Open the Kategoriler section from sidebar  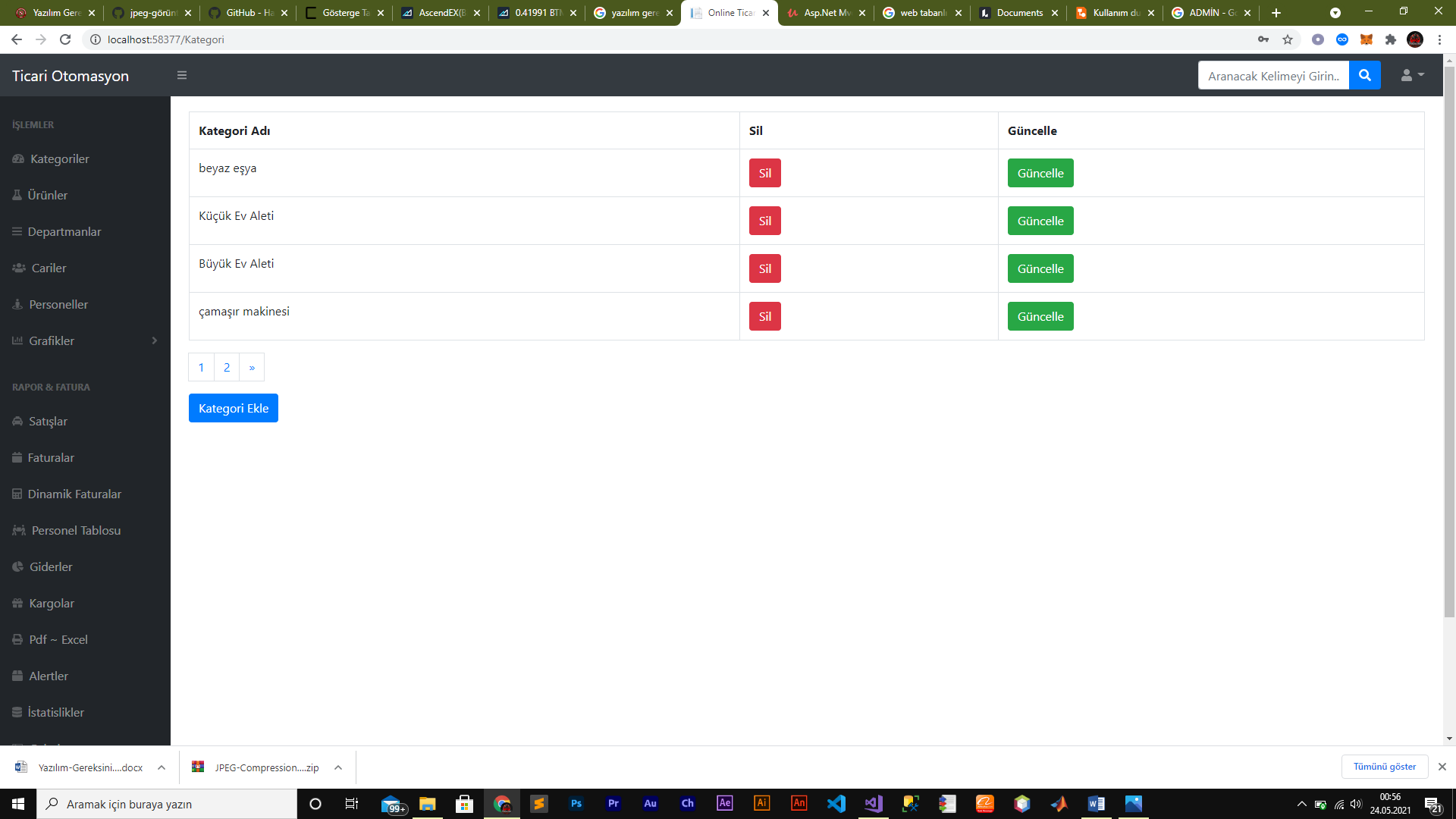tap(59, 159)
